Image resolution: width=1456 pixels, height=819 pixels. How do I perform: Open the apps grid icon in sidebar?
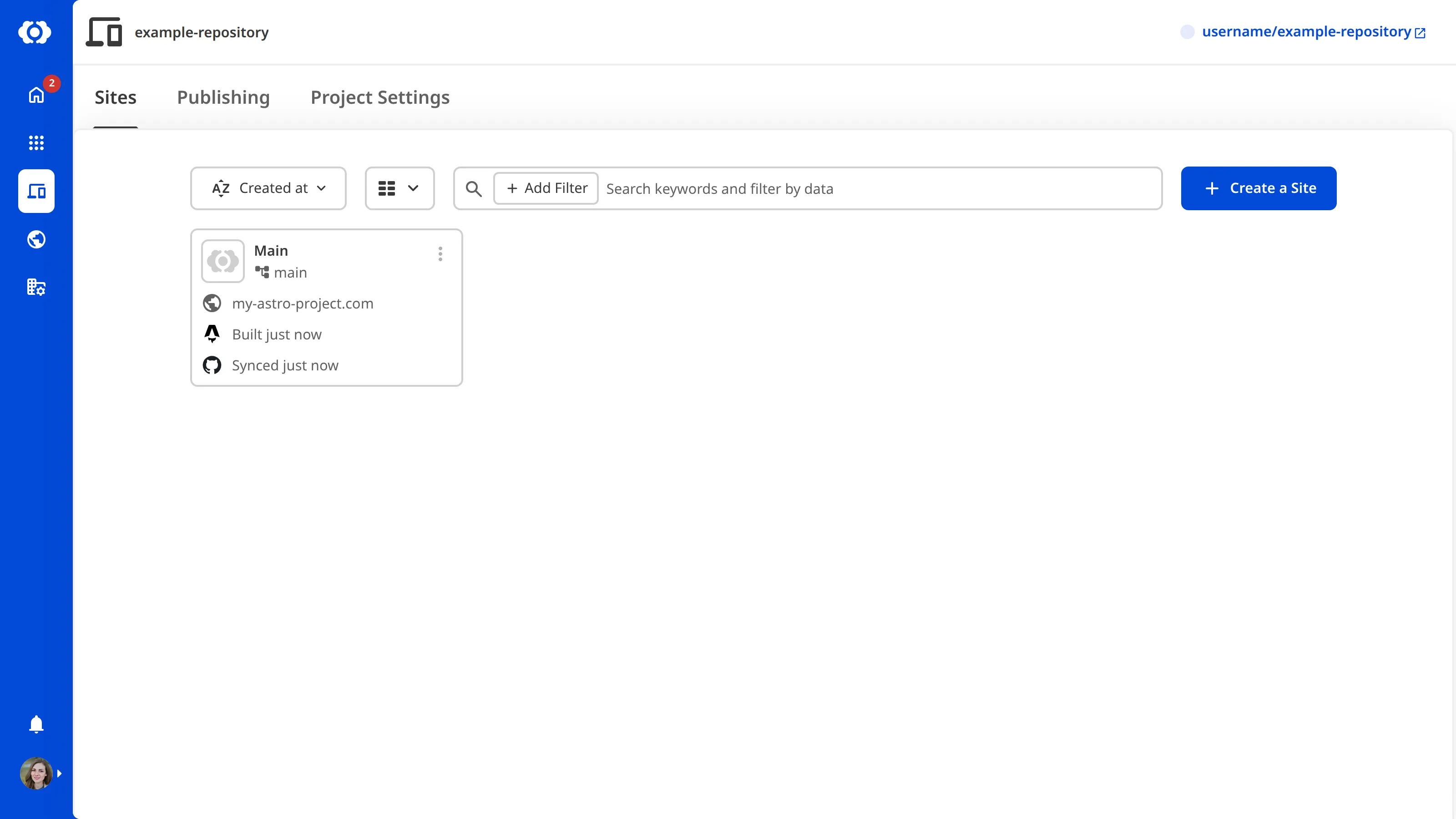(x=35, y=143)
